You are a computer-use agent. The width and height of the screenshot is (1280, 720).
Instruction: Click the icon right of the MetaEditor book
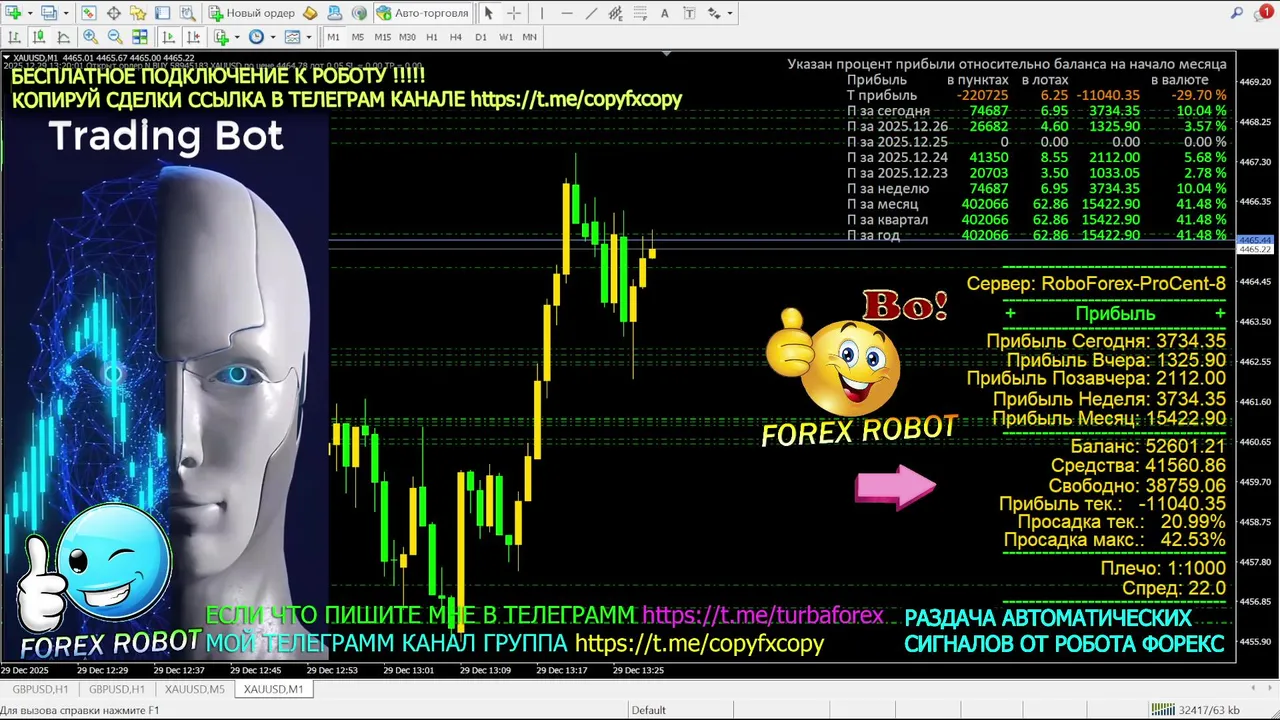(335, 13)
